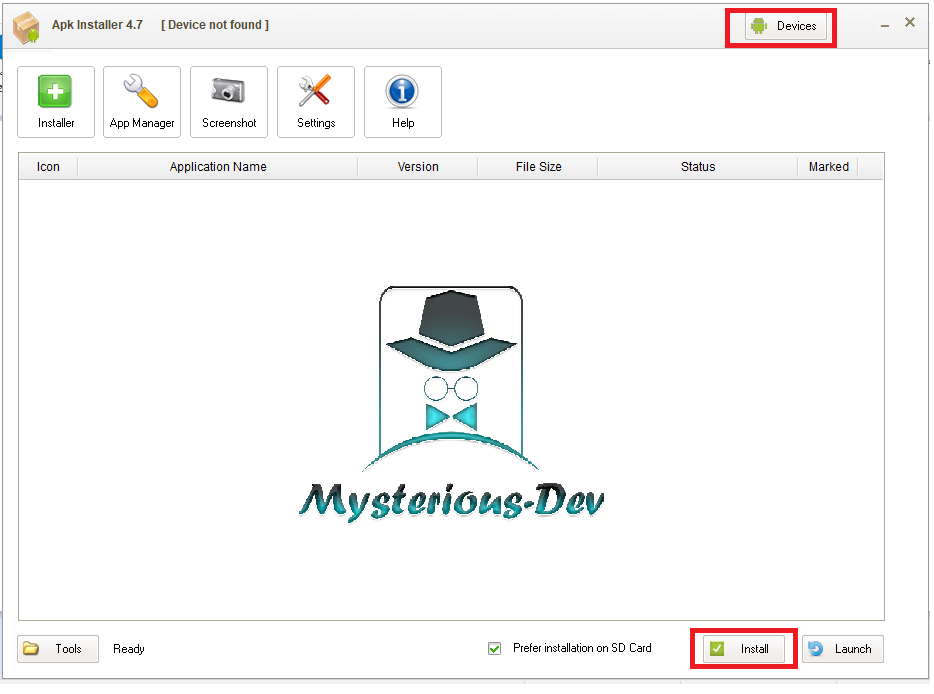
Task: Open Help info icon
Action: (x=403, y=102)
